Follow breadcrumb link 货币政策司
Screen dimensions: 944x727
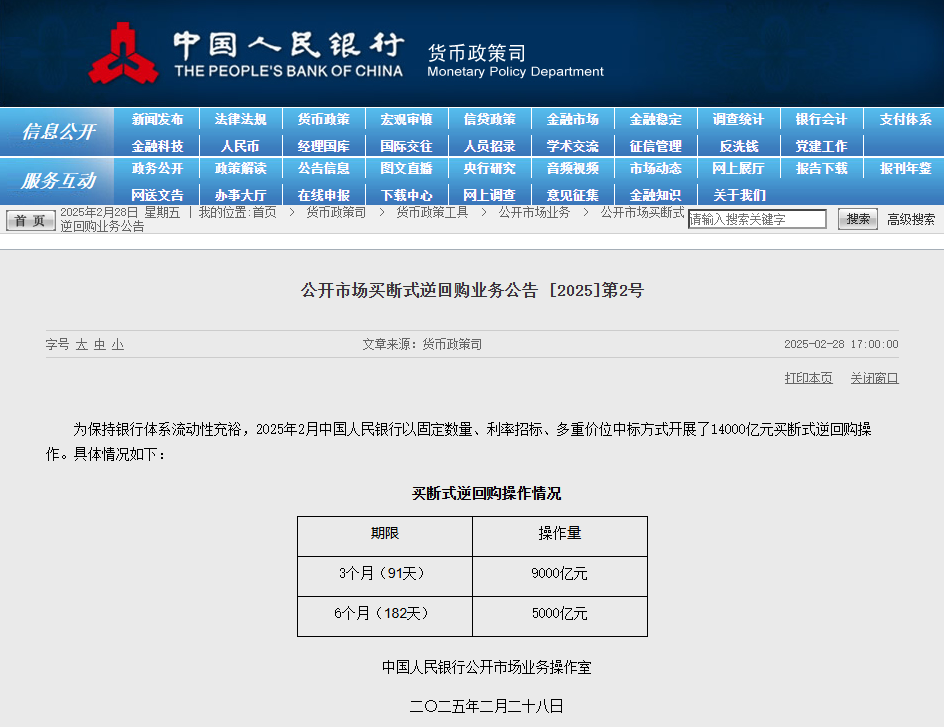tap(336, 212)
